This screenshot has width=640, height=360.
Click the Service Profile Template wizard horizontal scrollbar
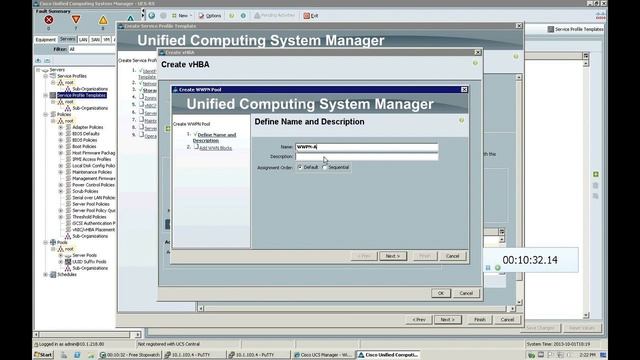coord(356,309)
